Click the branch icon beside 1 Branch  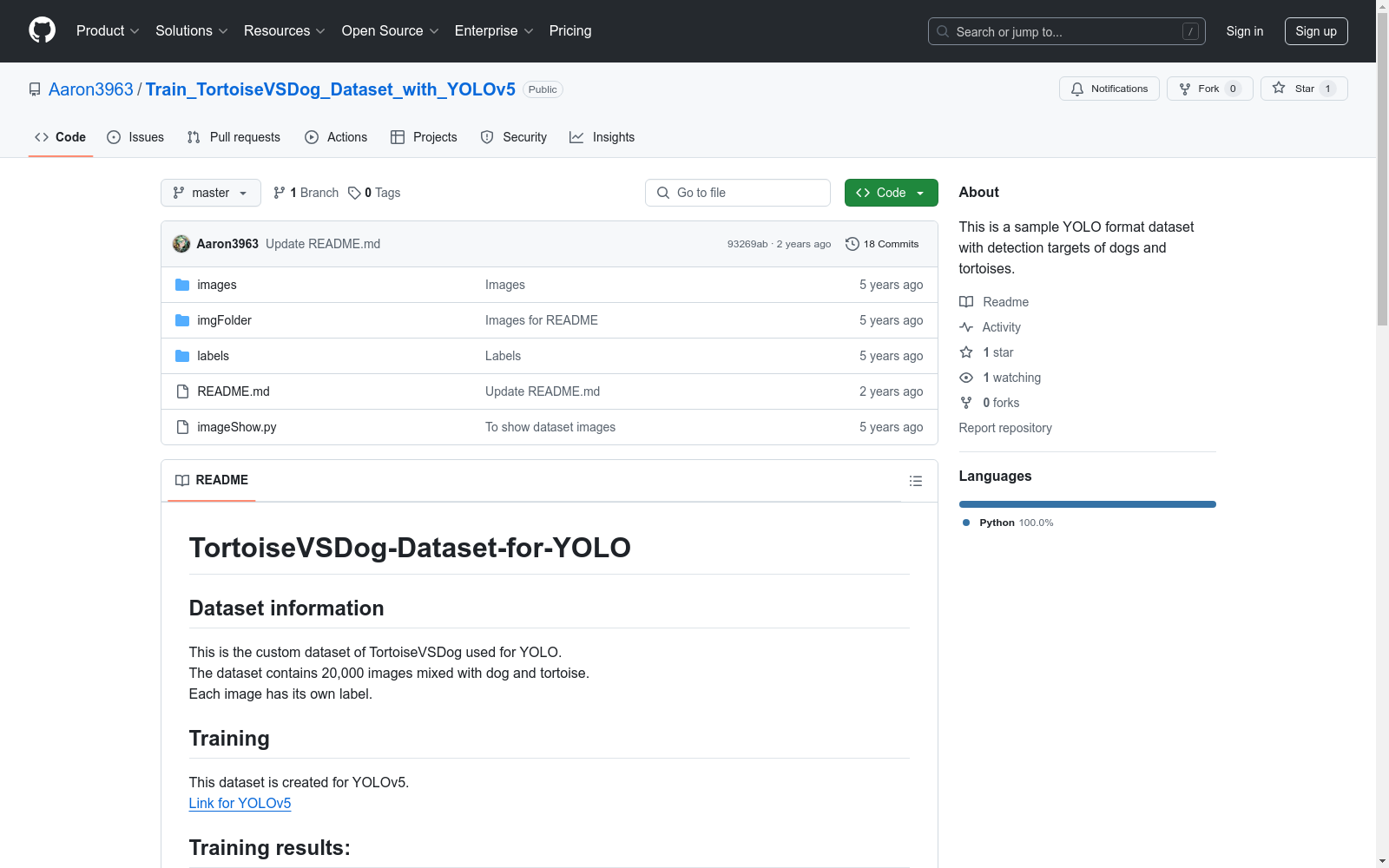coord(280,193)
